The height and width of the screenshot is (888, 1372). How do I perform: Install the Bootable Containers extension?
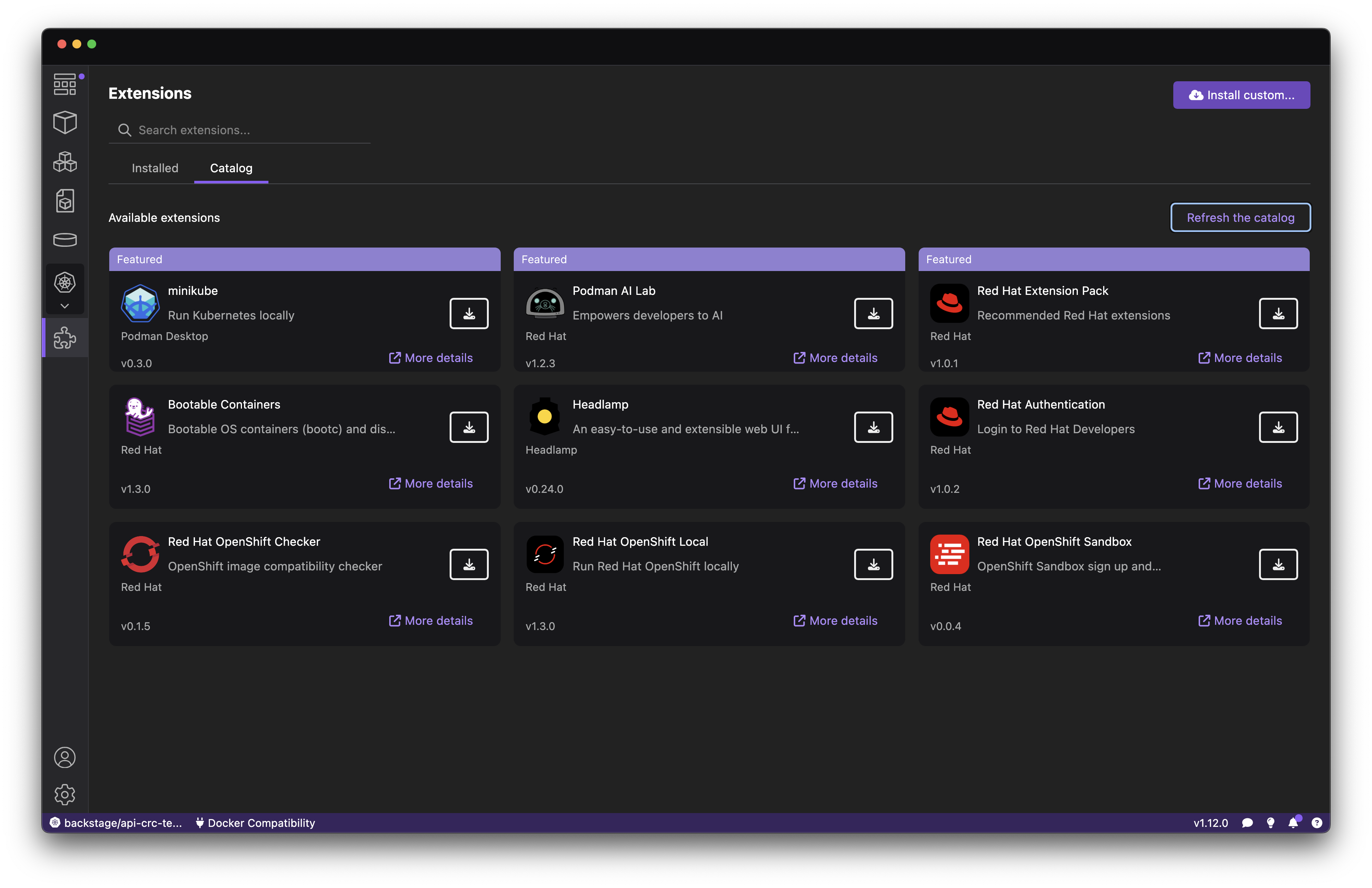click(469, 427)
